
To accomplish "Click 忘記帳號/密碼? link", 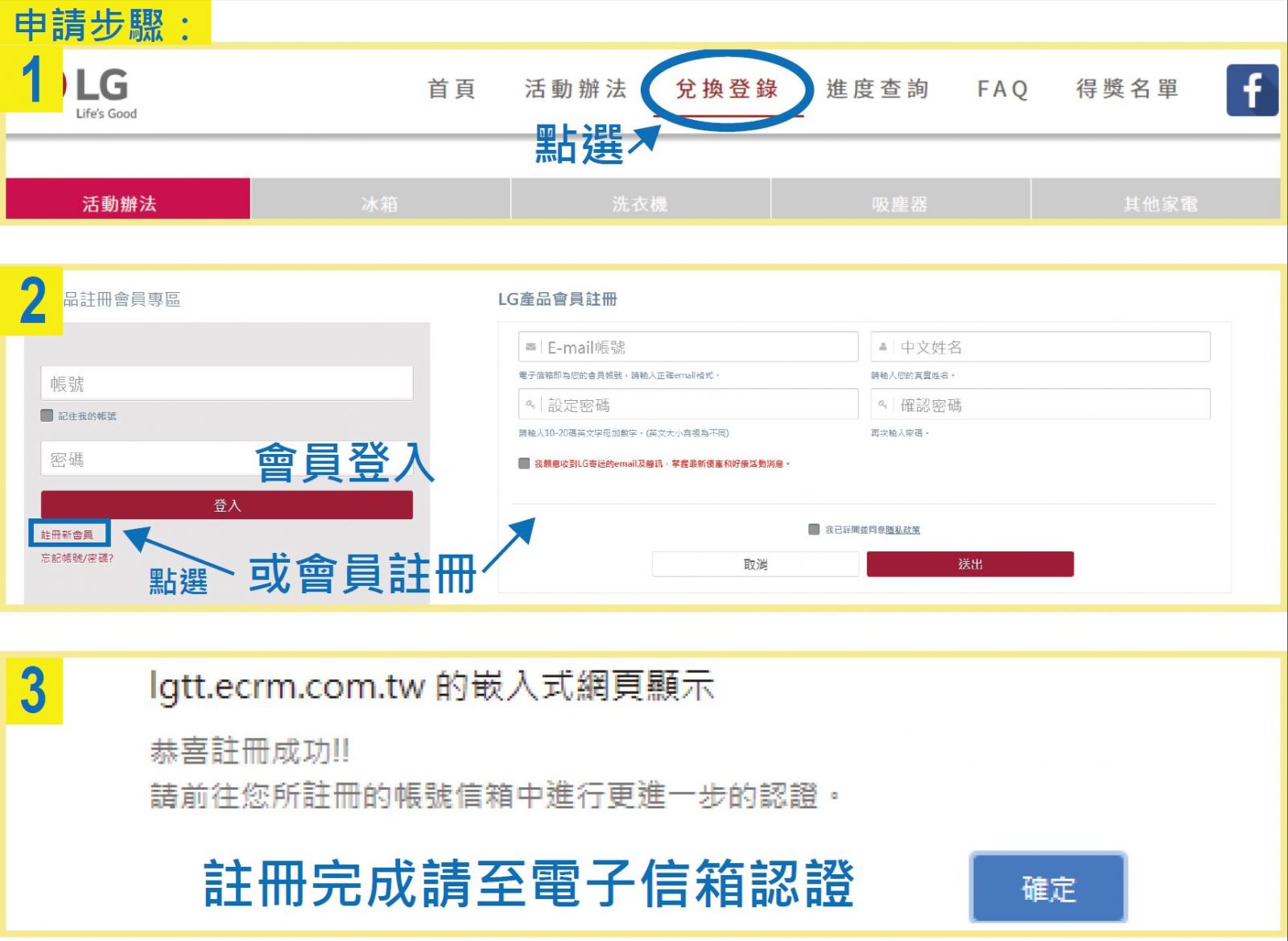I will tap(77, 558).
